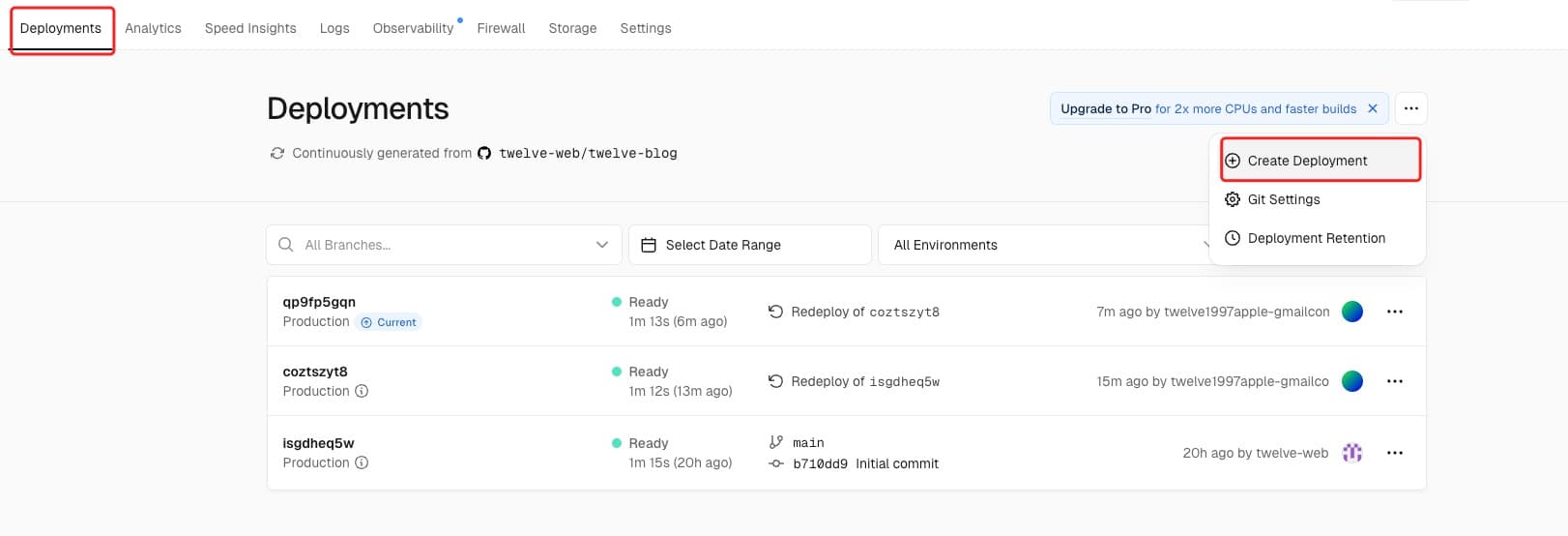Viewport: 1568px width, 536px height.
Task: Open the Storage tab
Action: pos(572,28)
